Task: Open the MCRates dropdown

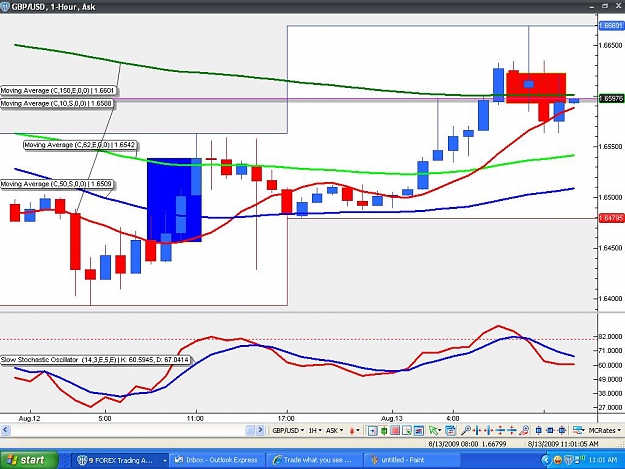Action: pyautogui.click(x=605, y=430)
